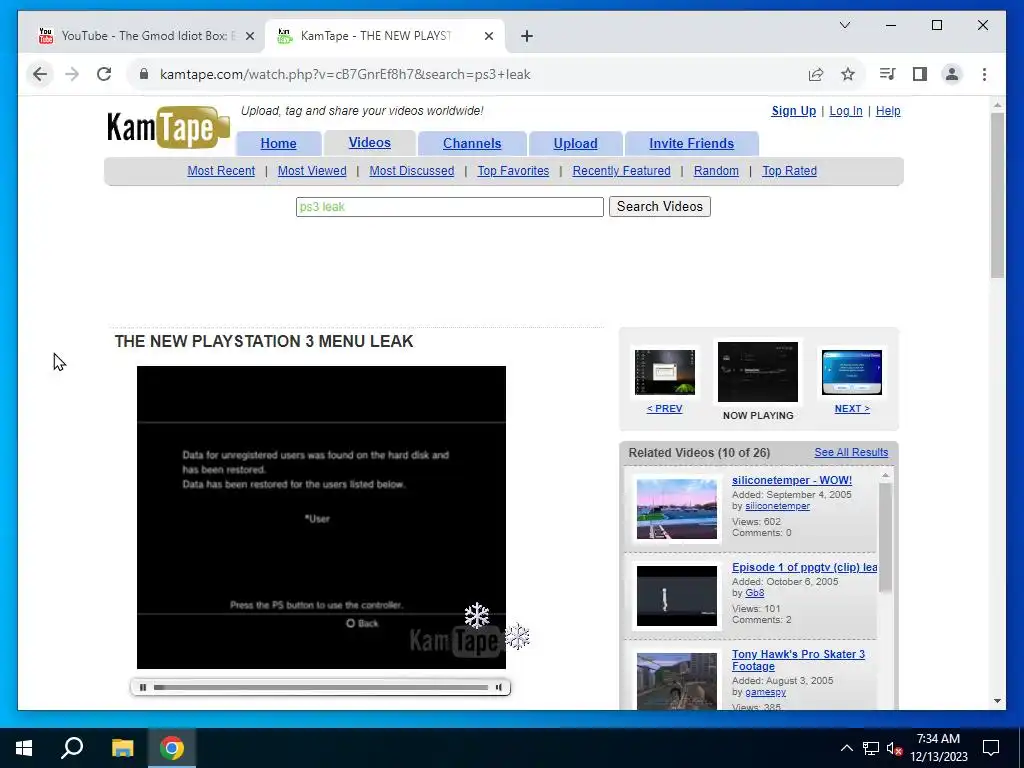Image resolution: width=1024 pixels, height=768 pixels.
Task: Open user gamespy's profile
Action: coord(765,692)
